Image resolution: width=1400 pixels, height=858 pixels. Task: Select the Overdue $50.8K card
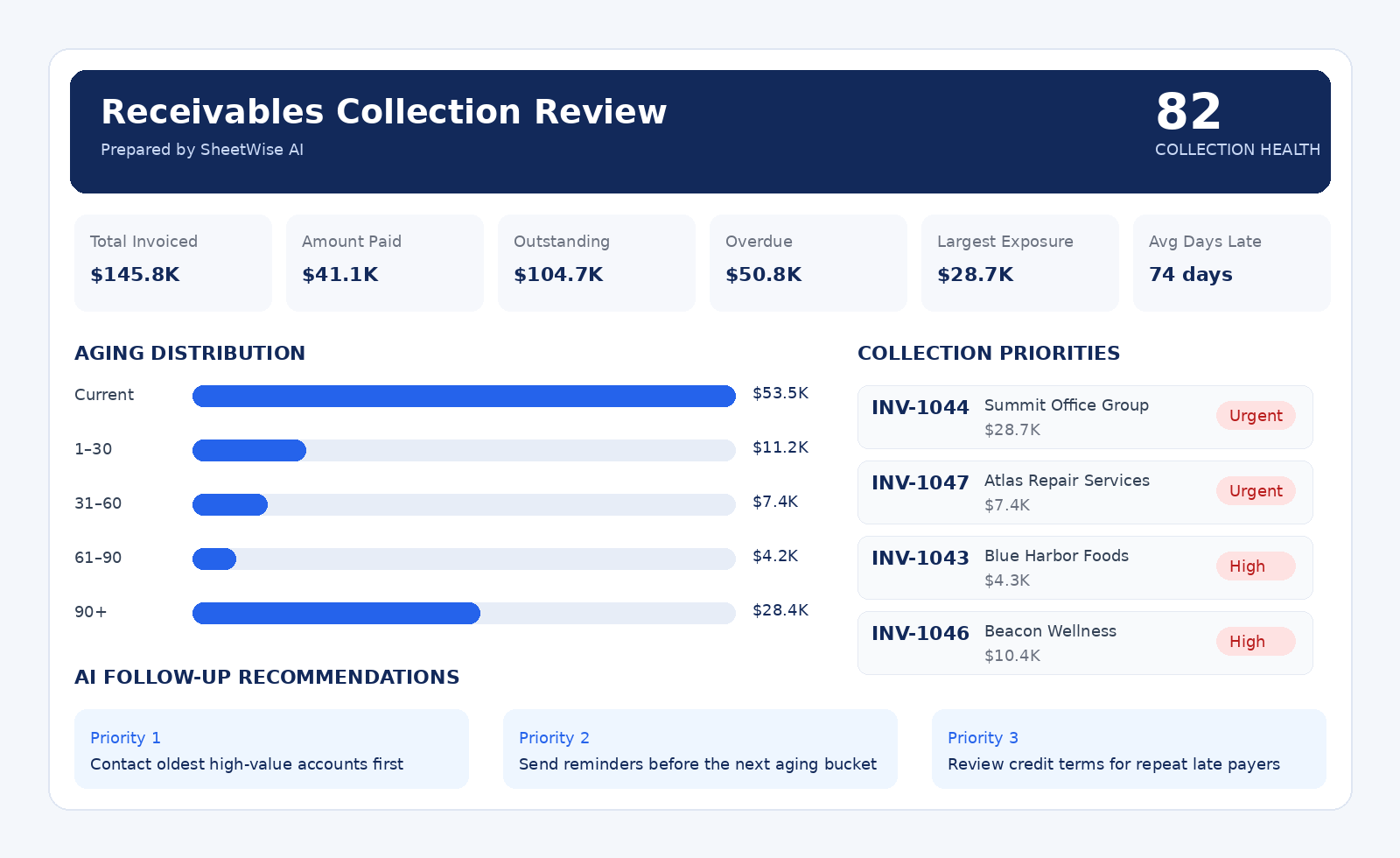pos(808,263)
